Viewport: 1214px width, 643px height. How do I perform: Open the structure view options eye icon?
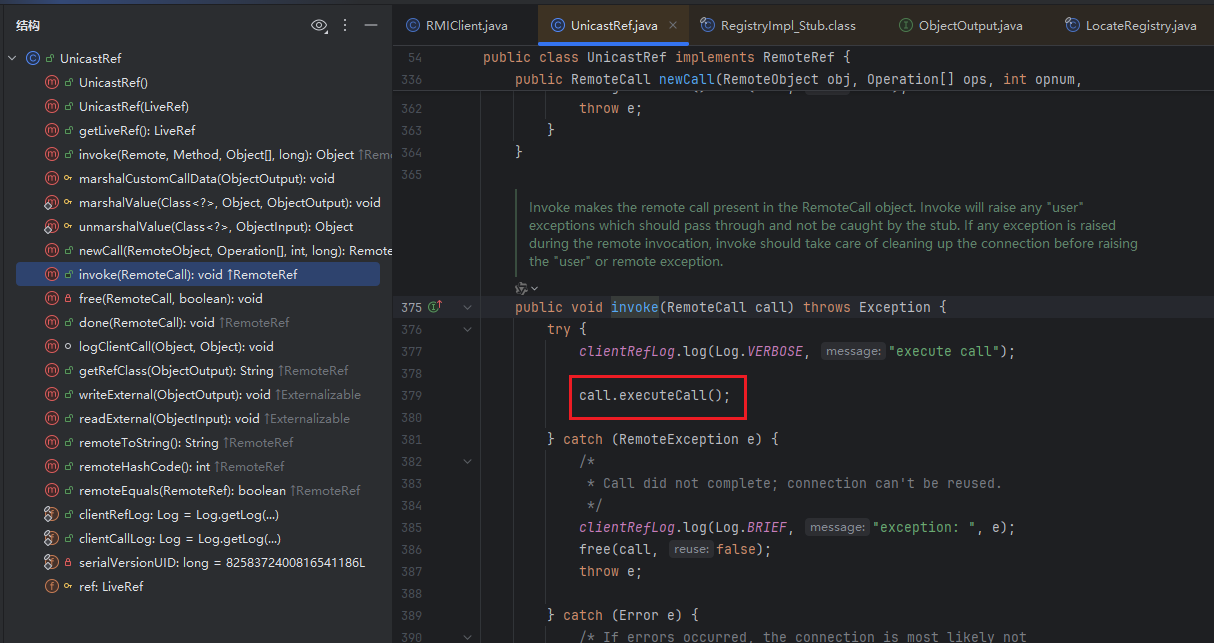click(x=319, y=25)
